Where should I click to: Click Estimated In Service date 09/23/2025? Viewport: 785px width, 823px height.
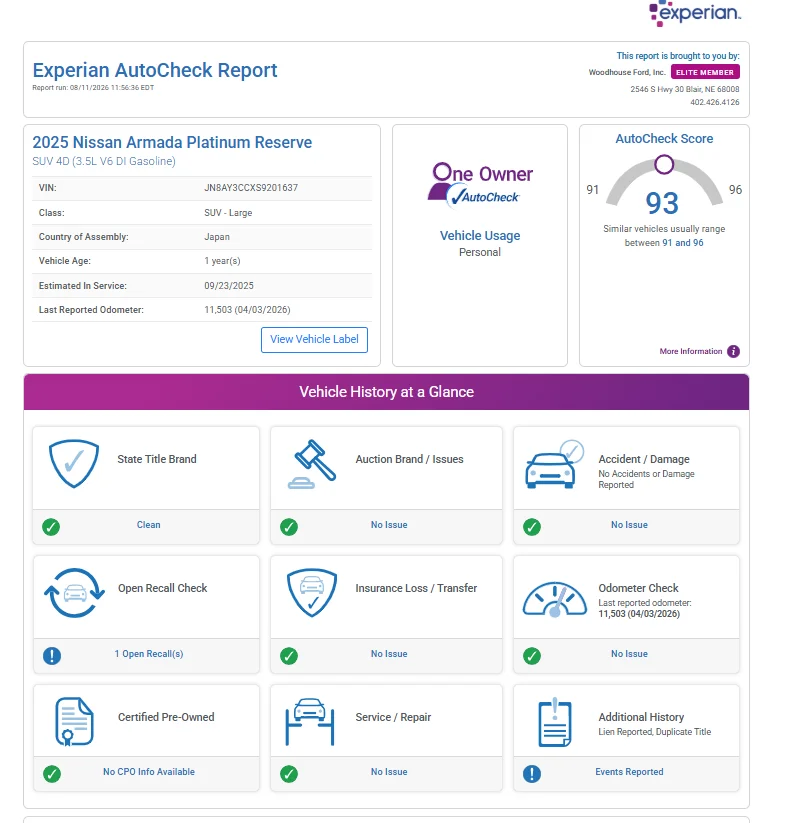coord(229,286)
